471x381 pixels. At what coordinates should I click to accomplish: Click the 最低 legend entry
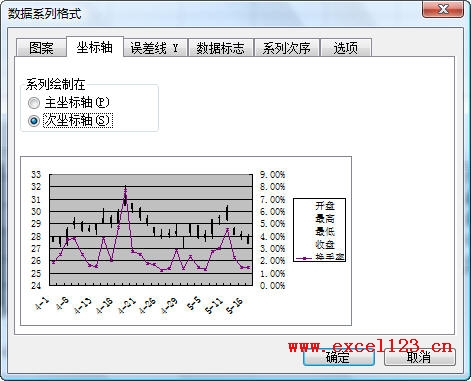click(x=325, y=231)
